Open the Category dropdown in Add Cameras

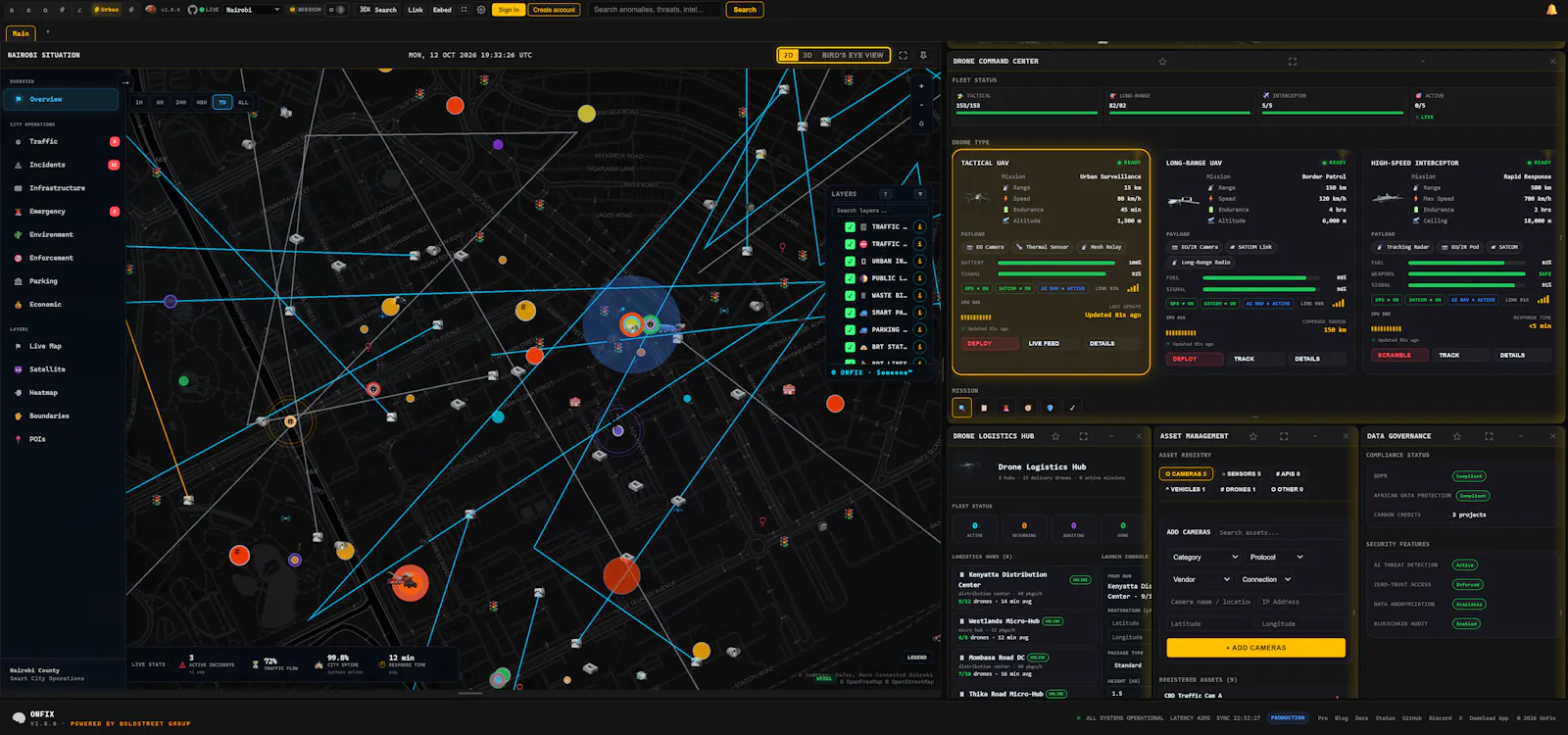[x=1205, y=557]
